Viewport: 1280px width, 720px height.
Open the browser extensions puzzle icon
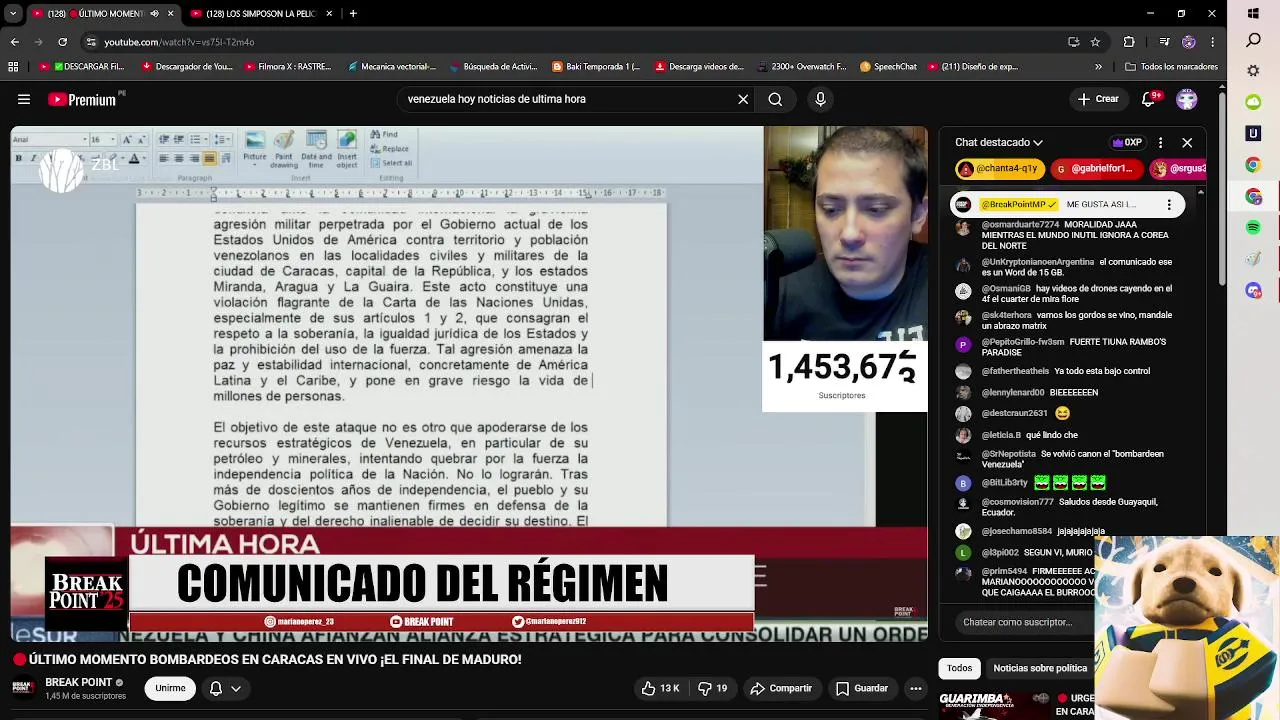(1129, 42)
